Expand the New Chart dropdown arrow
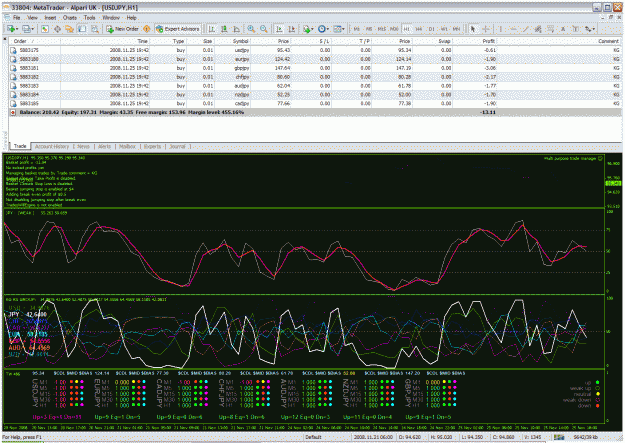Viewport: 625px width, 443px height. (17, 29)
